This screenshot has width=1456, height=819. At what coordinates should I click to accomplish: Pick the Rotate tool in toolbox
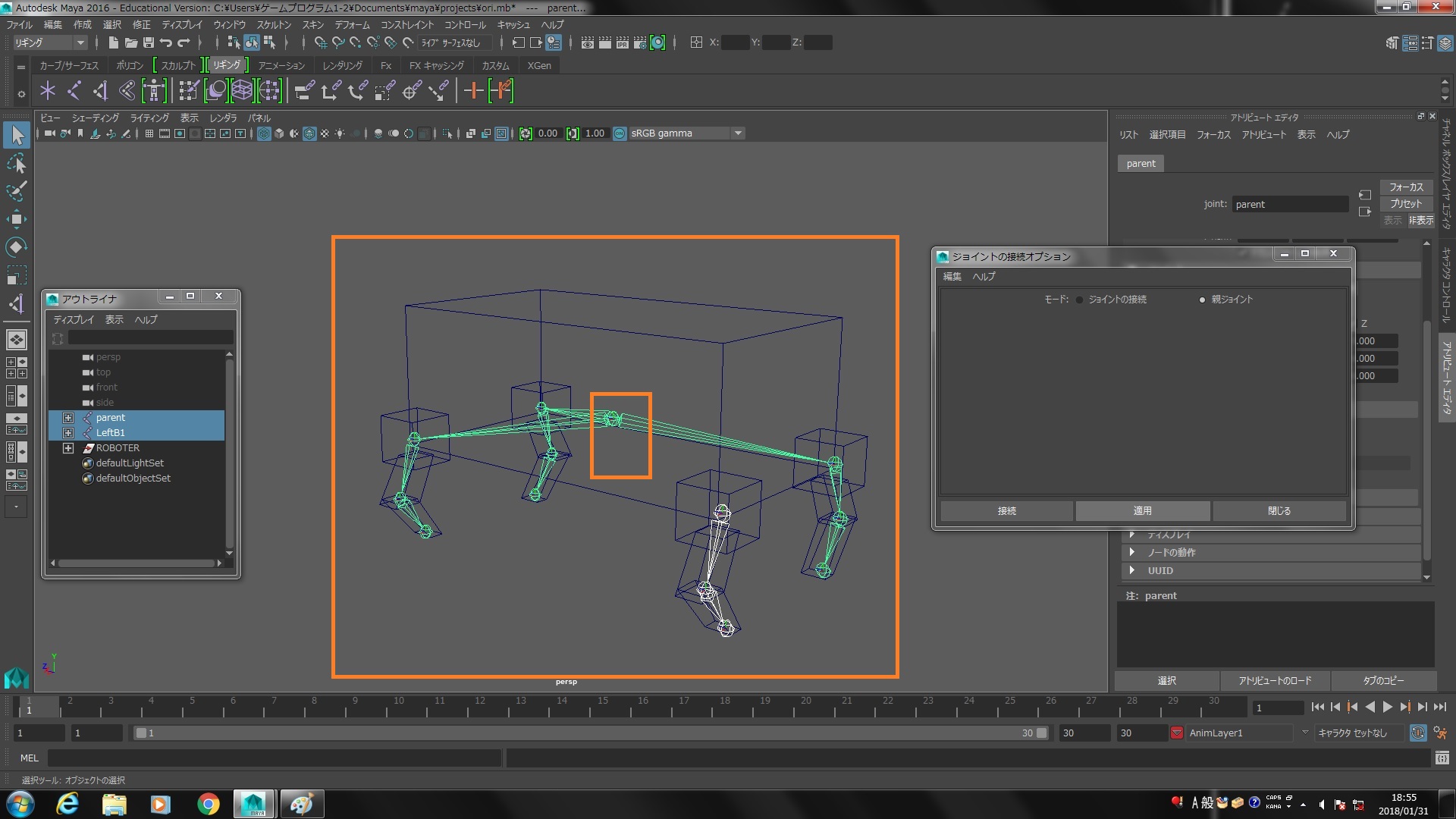pyautogui.click(x=17, y=246)
